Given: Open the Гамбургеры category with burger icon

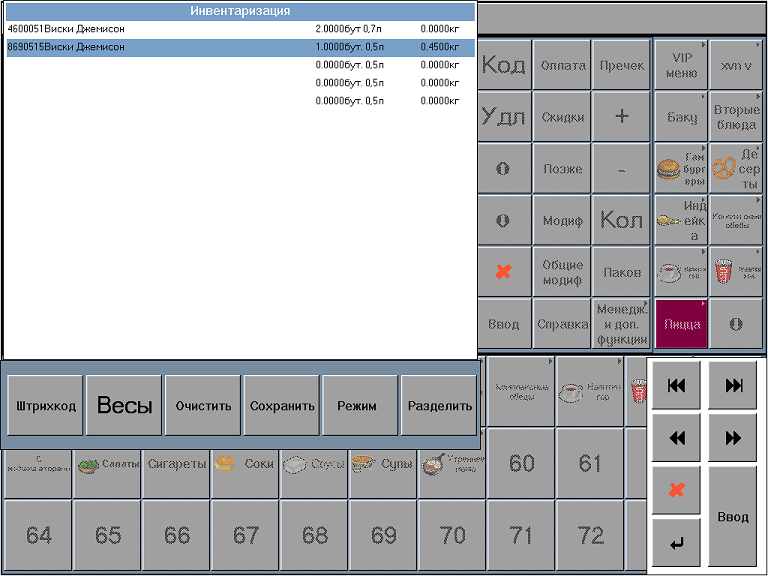Looking at the screenshot, I should point(682,169).
